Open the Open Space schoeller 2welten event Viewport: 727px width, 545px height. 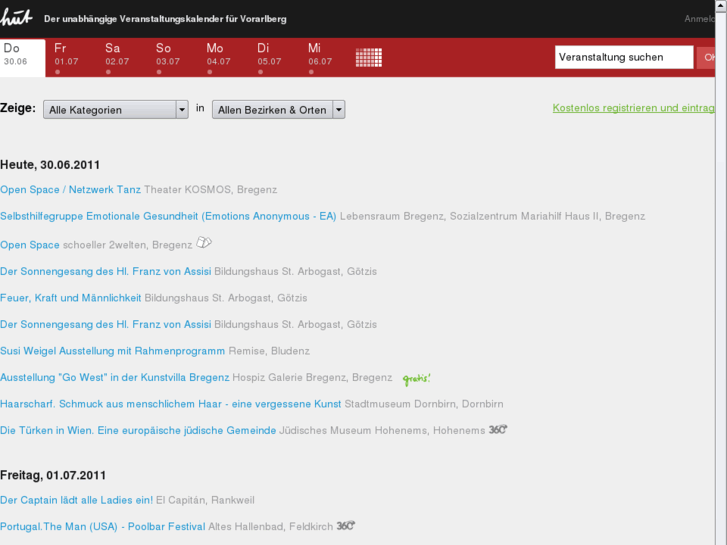tap(30, 245)
